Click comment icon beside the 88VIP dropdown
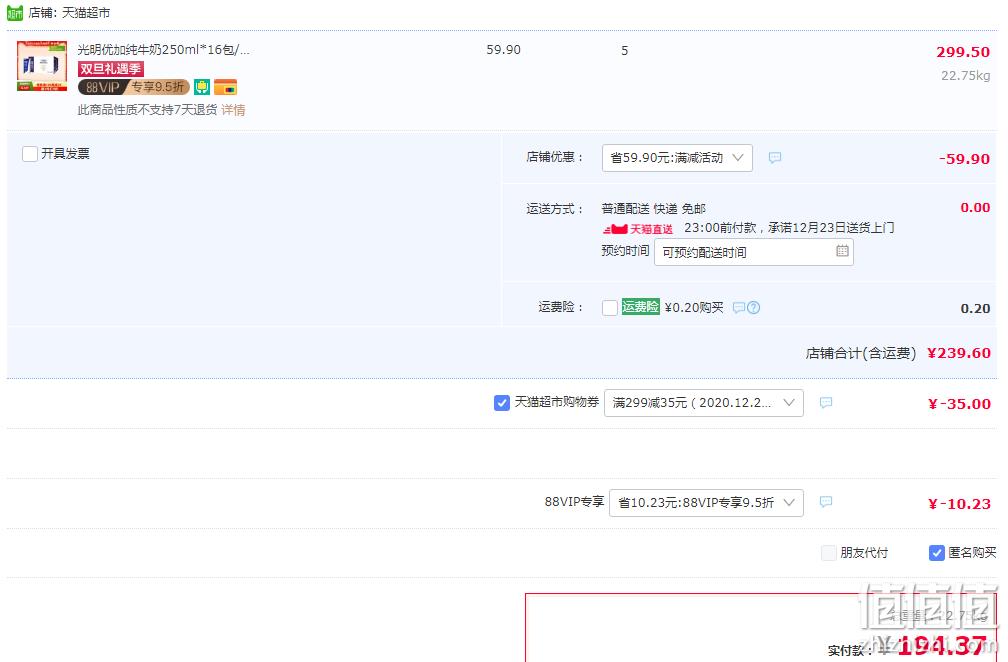The width and height of the screenshot is (1008, 662). tap(826, 501)
